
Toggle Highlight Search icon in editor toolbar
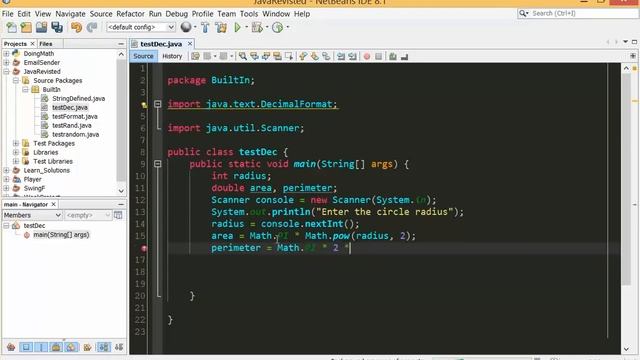(277, 56)
